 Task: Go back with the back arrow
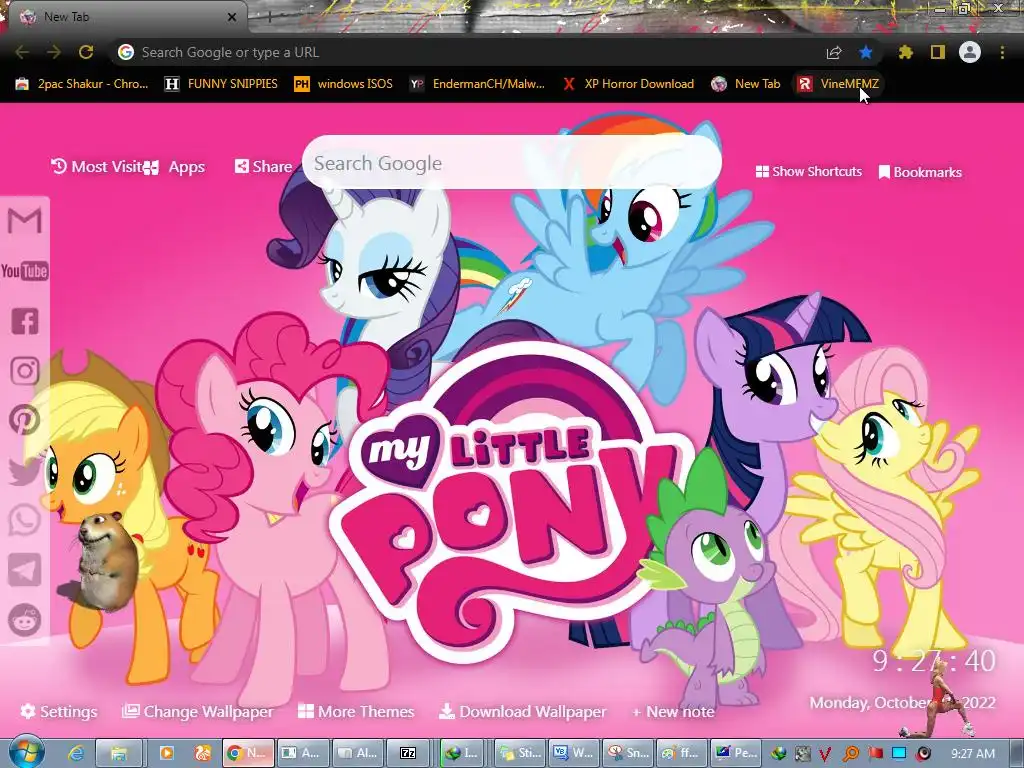tap(22, 52)
